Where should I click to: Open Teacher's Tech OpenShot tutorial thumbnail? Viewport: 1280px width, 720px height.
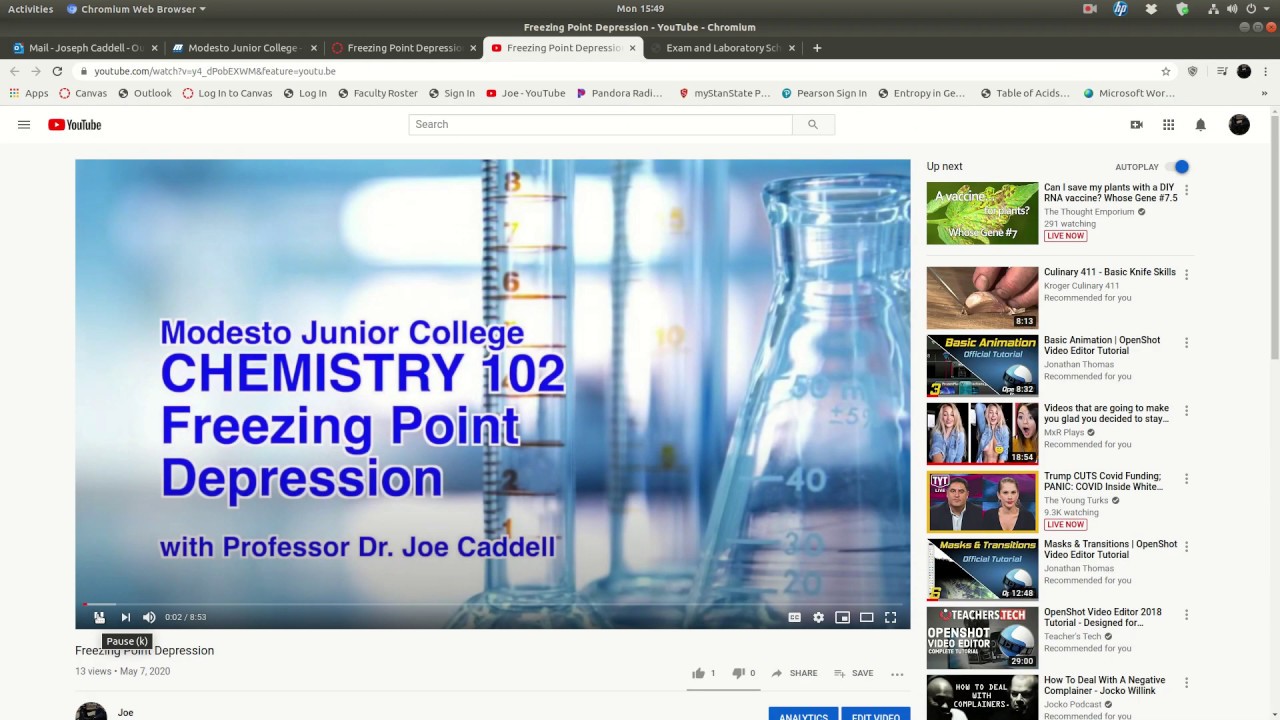click(982, 637)
